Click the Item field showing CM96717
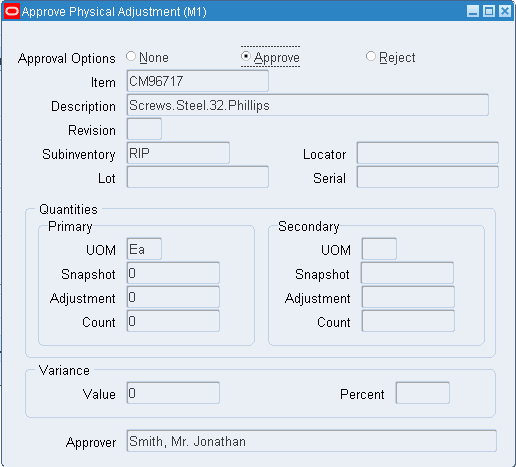516x467 pixels. point(198,81)
